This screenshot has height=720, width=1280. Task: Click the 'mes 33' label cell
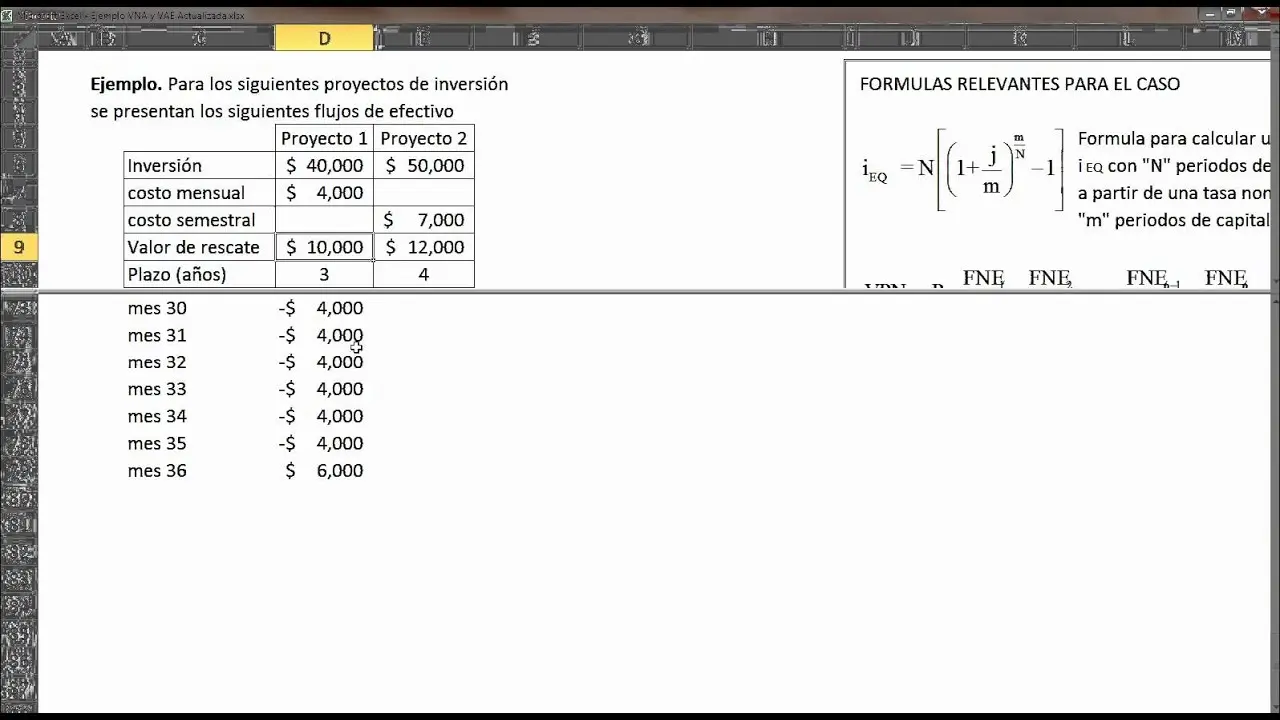[x=157, y=389]
